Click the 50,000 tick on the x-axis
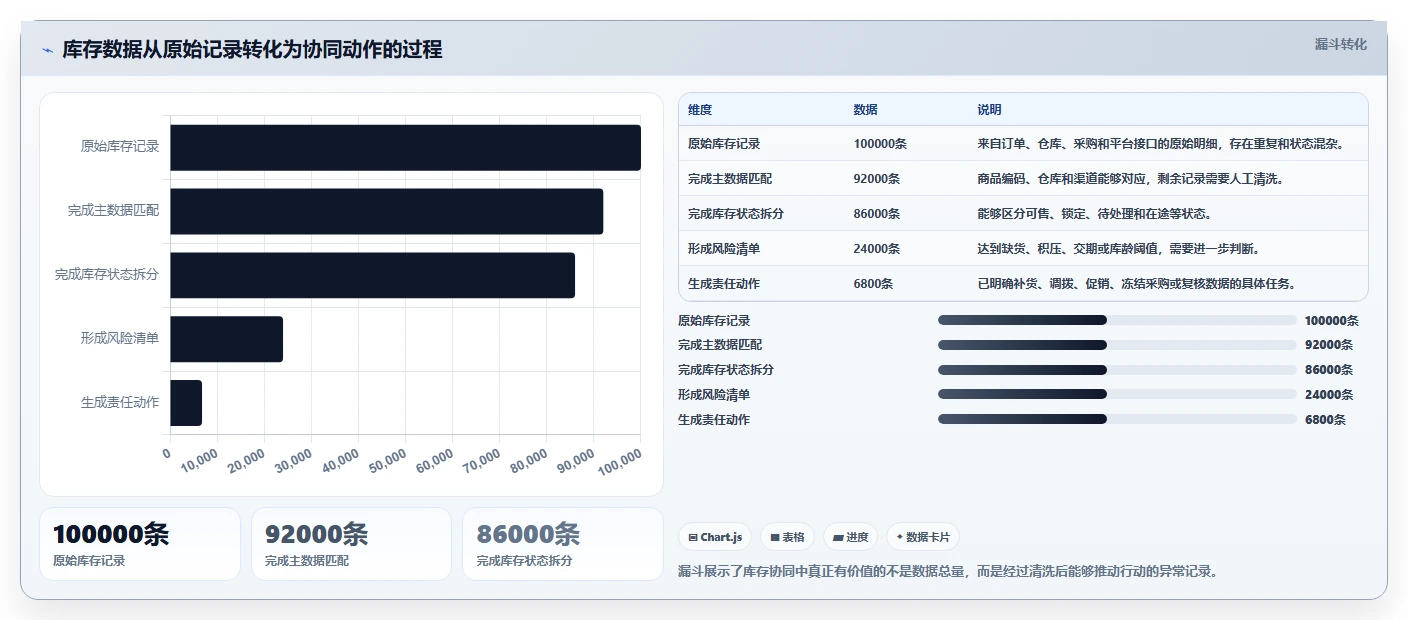This screenshot has width=1408, height=620. (x=387, y=460)
